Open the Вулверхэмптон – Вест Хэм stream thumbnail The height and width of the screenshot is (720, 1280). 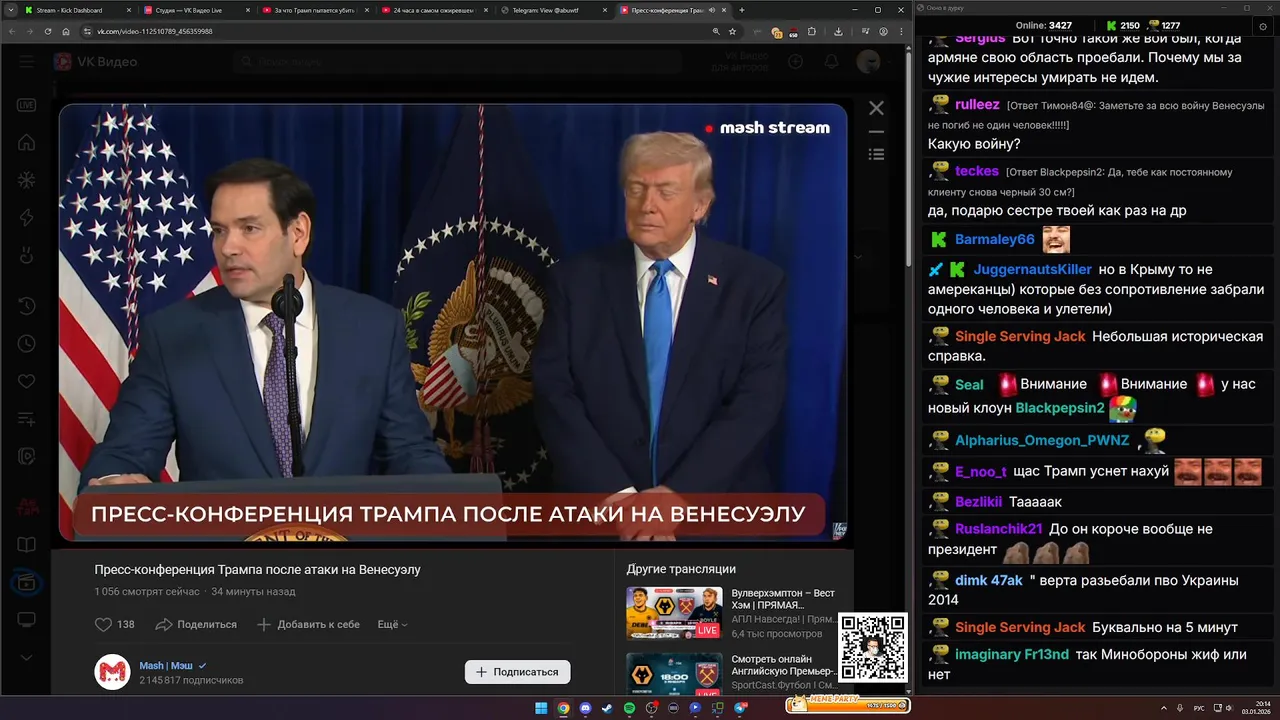674,612
